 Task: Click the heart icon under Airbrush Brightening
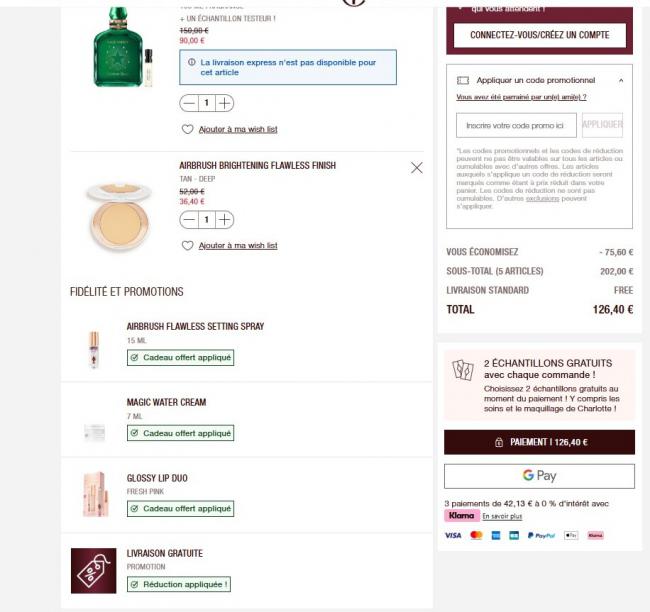tap(187, 245)
